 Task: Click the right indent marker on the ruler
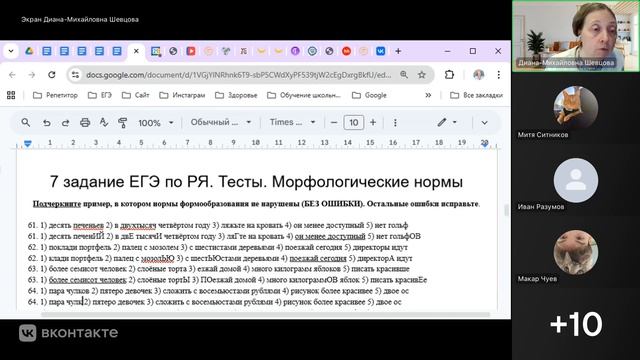484,144
